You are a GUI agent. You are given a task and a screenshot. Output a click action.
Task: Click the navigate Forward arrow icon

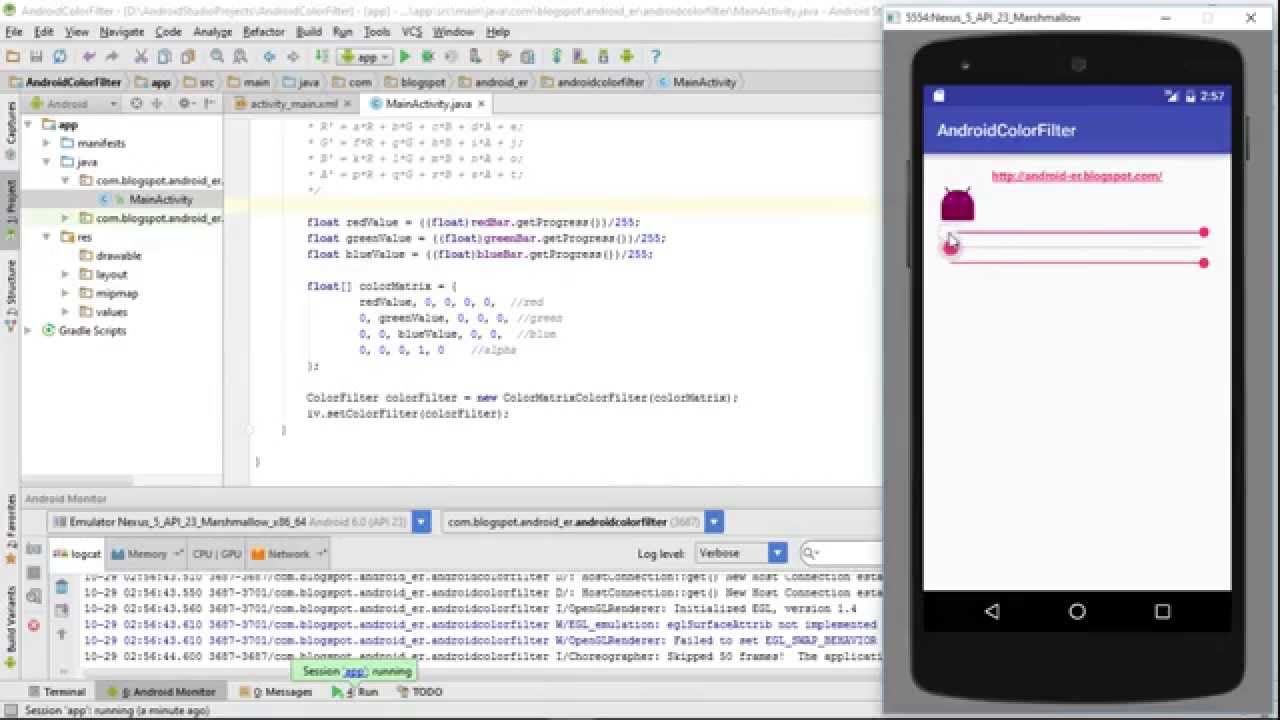click(x=293, y=57)
